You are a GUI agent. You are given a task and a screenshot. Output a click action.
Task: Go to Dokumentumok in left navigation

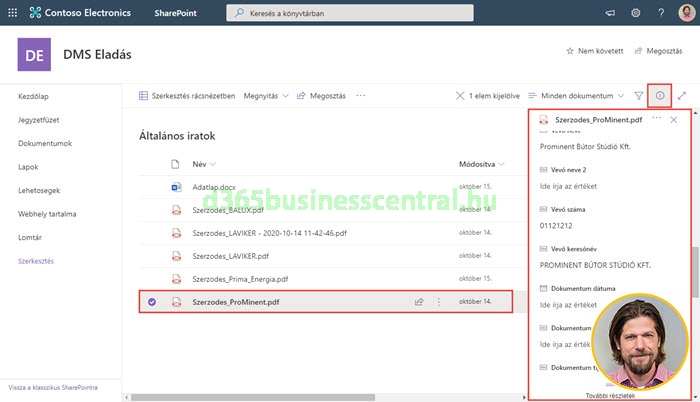[44, 143]
